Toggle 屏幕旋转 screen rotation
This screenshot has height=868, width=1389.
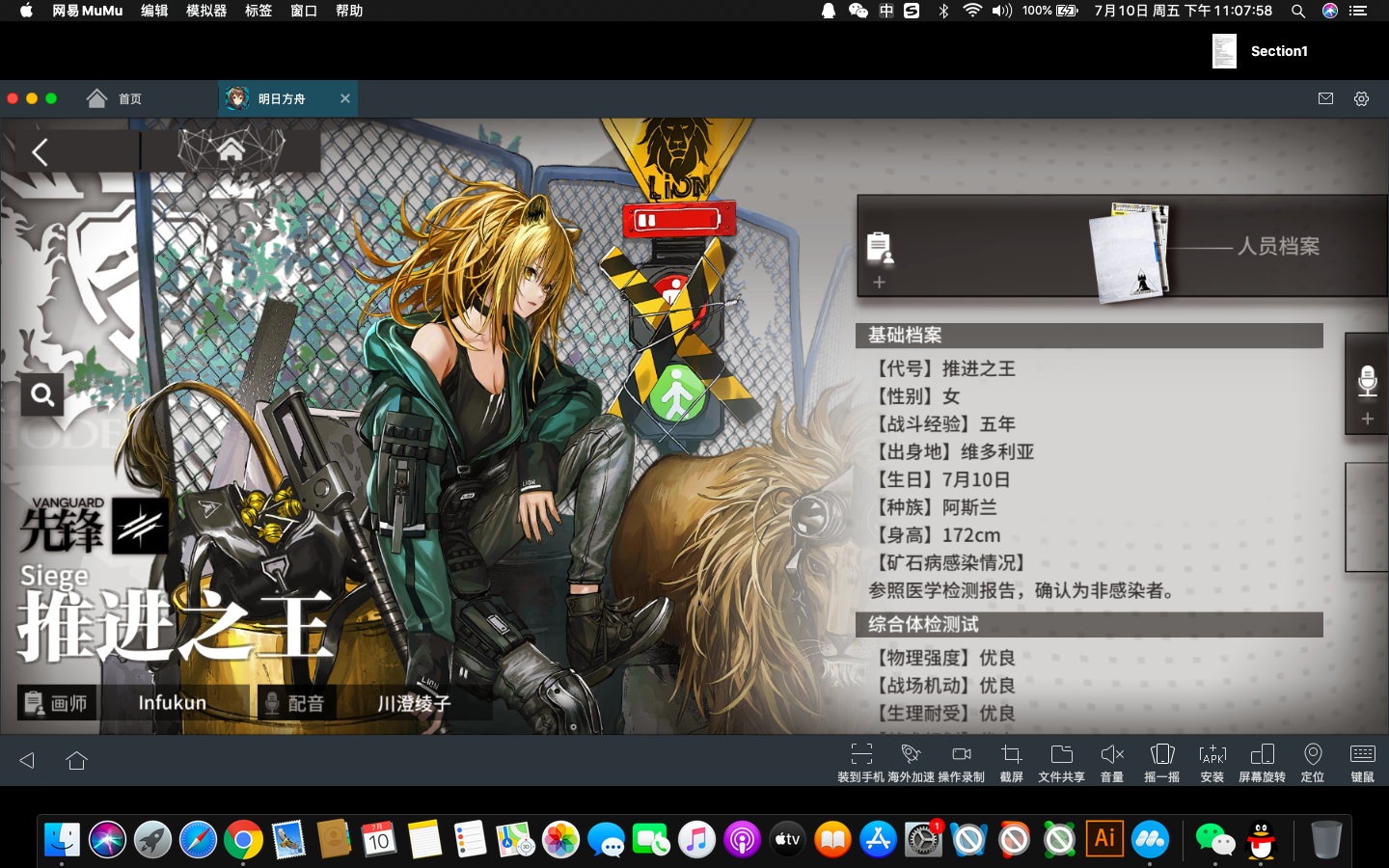1262,762
